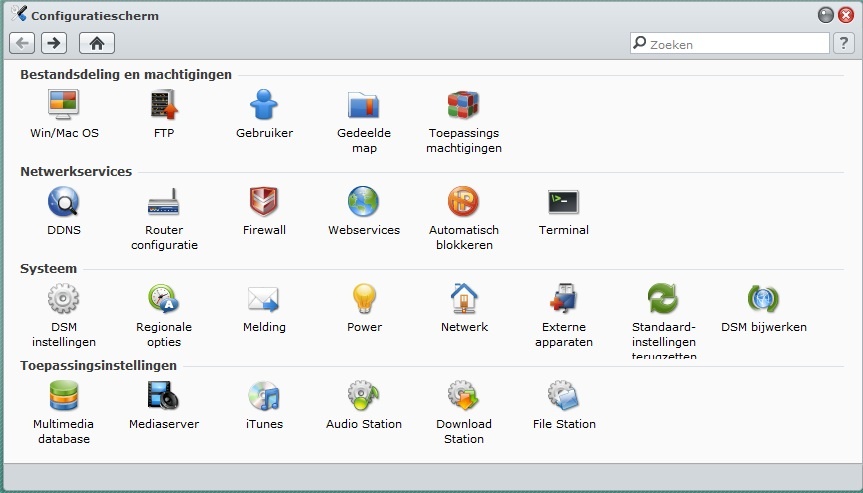
Task: Click the Zoeken search field
Action: (x=730, y=43)
